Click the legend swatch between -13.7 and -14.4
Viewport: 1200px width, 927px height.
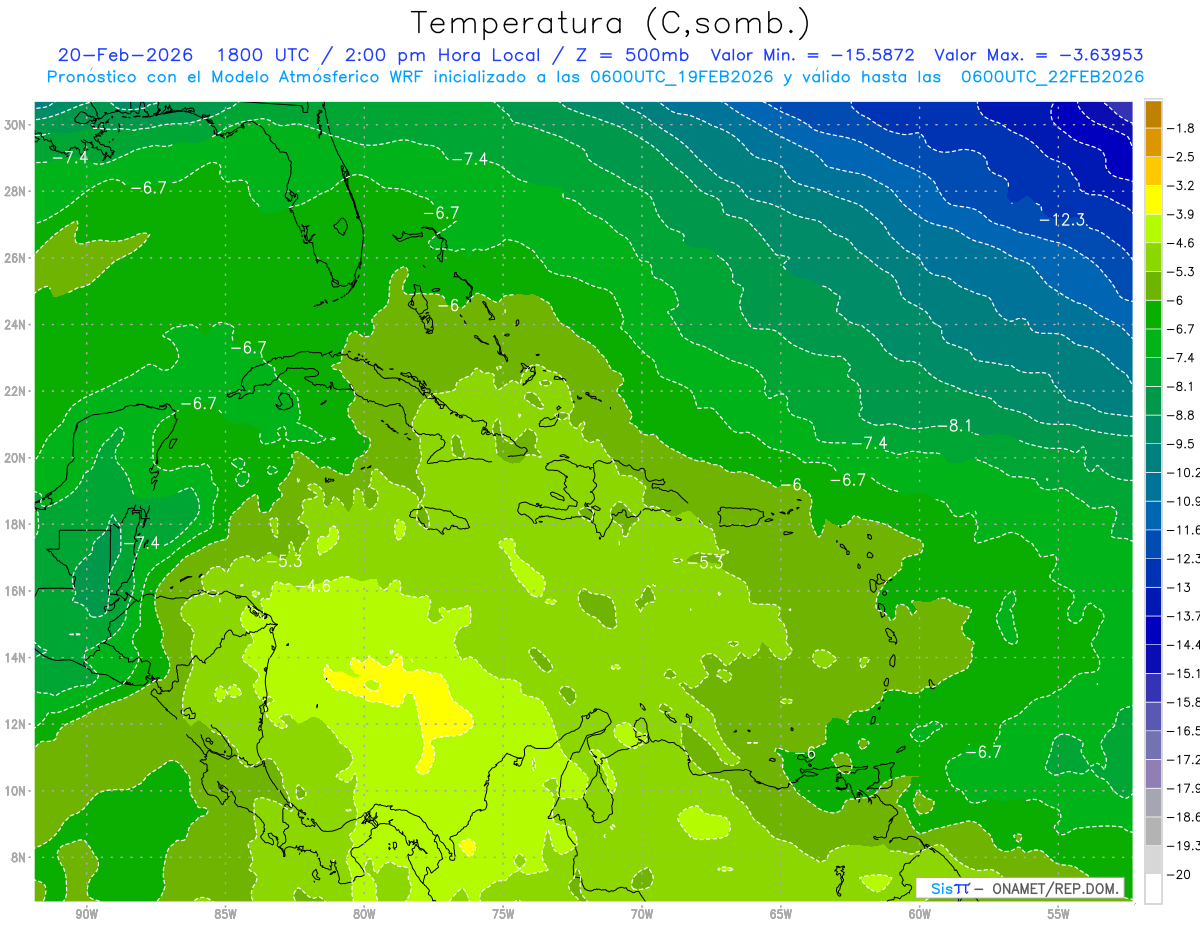pyautogui.click(x=1153, y=630)
